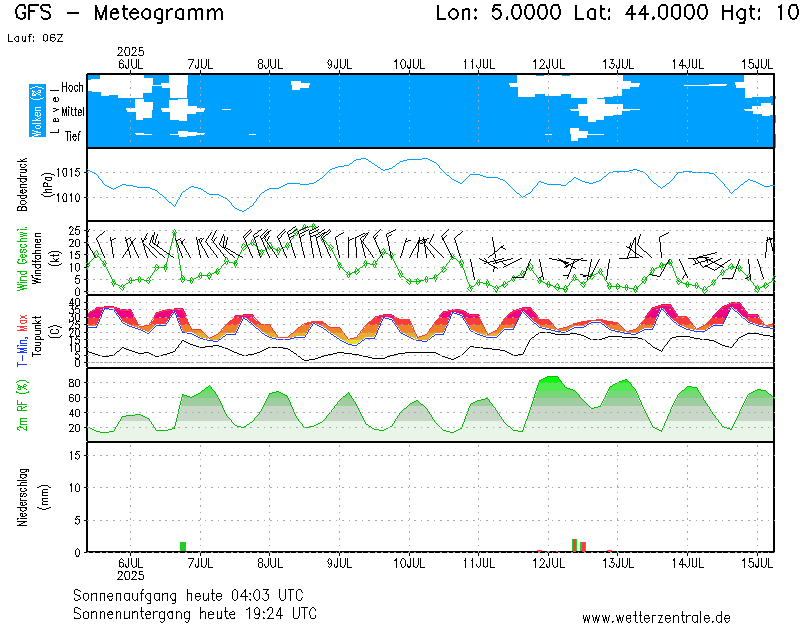
Task: Click the '80' humidity axis value
Action: pyautogui.click(x=74, y=383)
